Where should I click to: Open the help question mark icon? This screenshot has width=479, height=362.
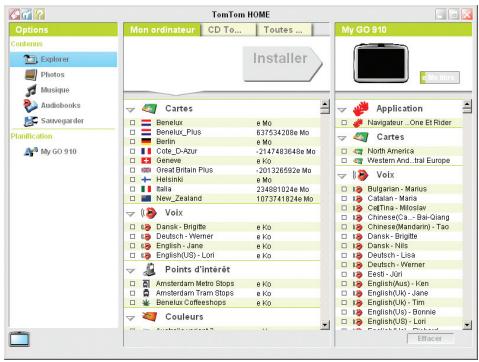click(39, 14)
